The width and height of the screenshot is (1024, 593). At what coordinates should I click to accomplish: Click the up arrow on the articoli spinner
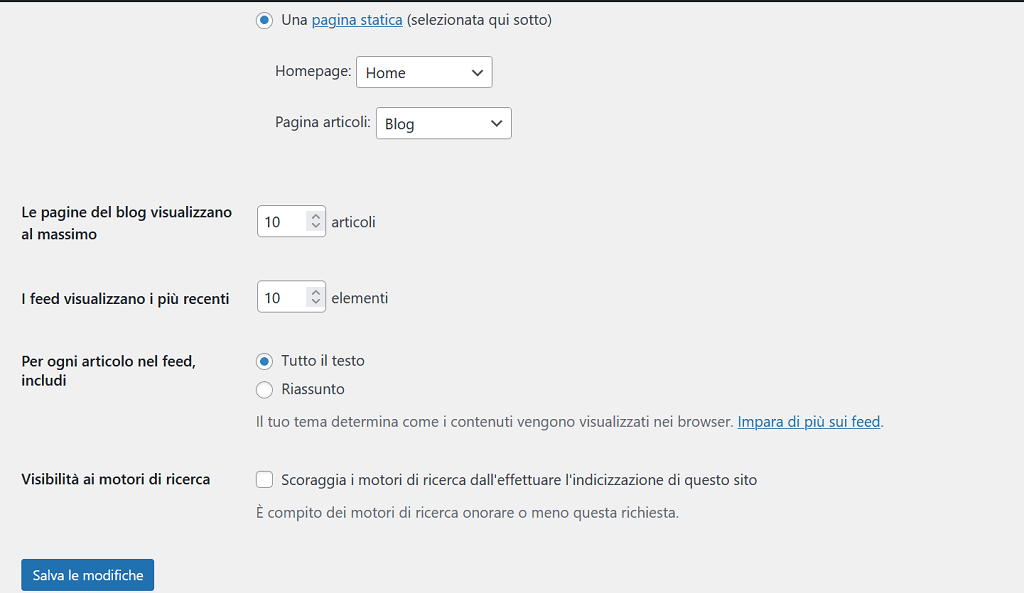(x=312, y=214)
